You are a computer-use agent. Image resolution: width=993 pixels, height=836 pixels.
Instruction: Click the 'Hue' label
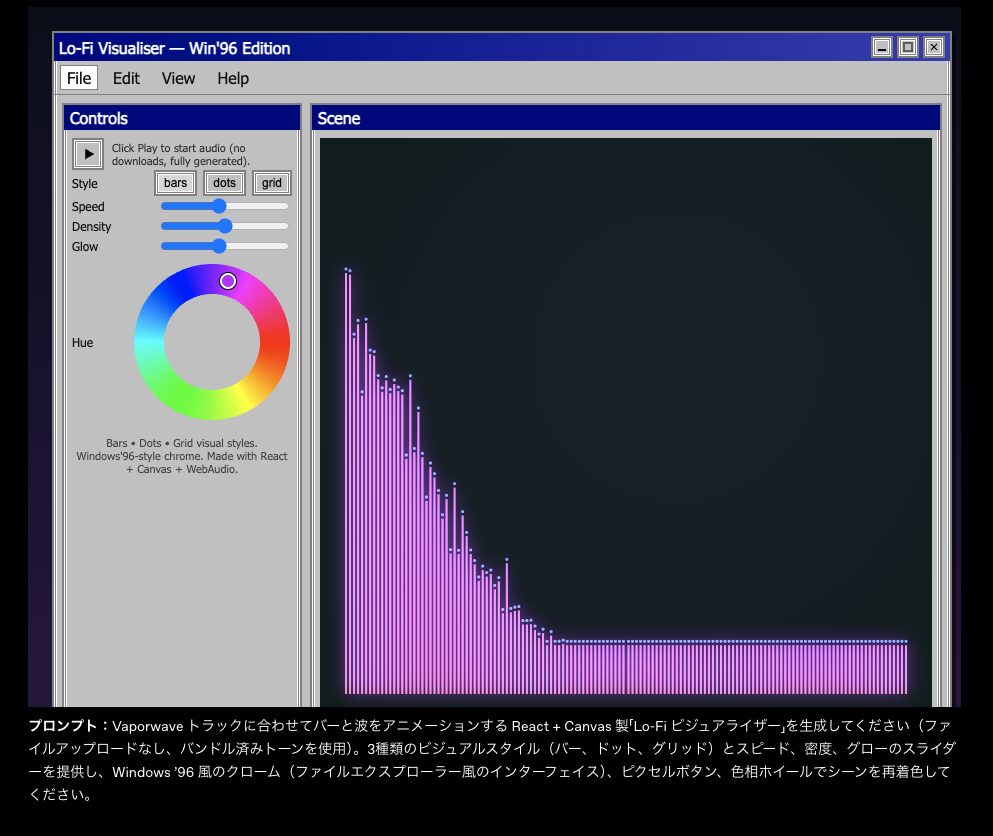point(82,343)
